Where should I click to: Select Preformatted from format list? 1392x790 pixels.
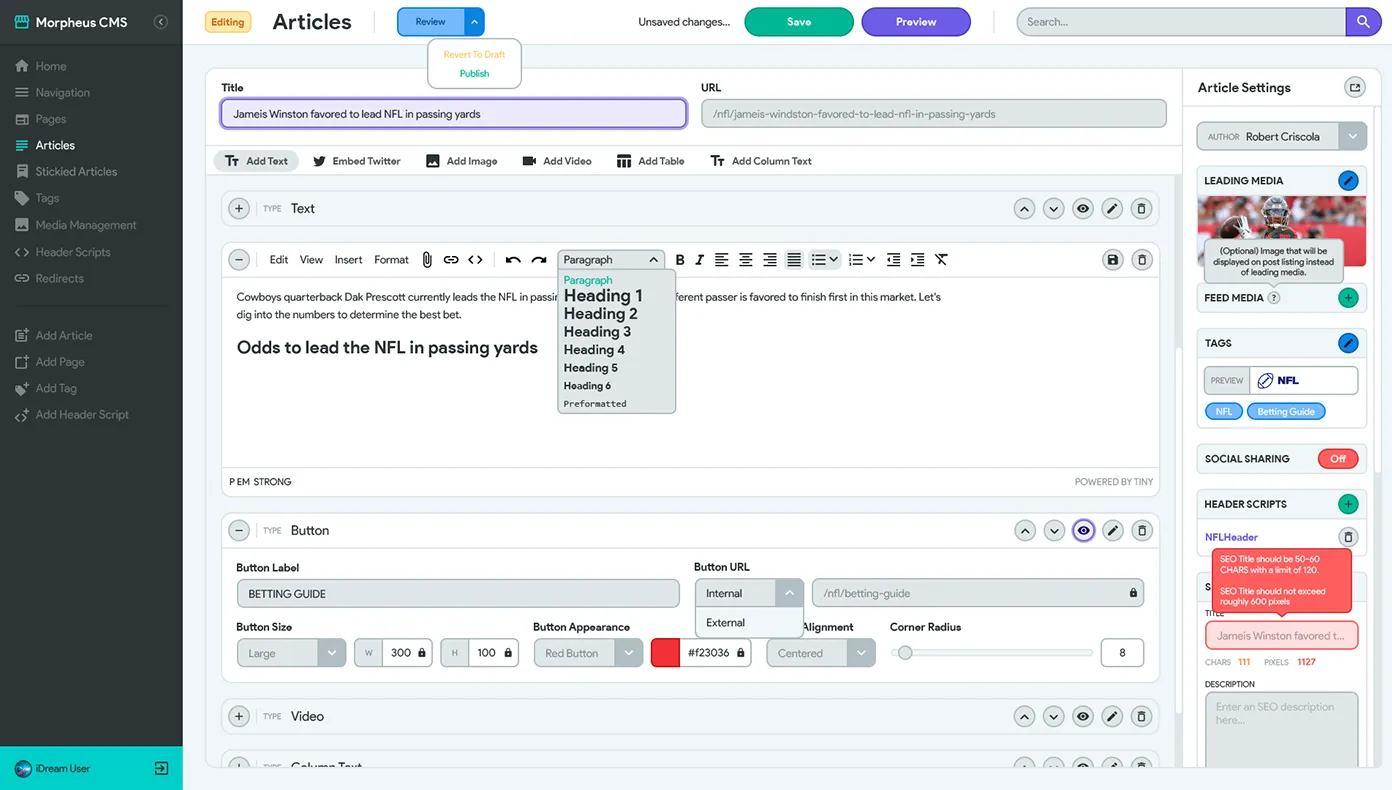[x=595, y=404]
